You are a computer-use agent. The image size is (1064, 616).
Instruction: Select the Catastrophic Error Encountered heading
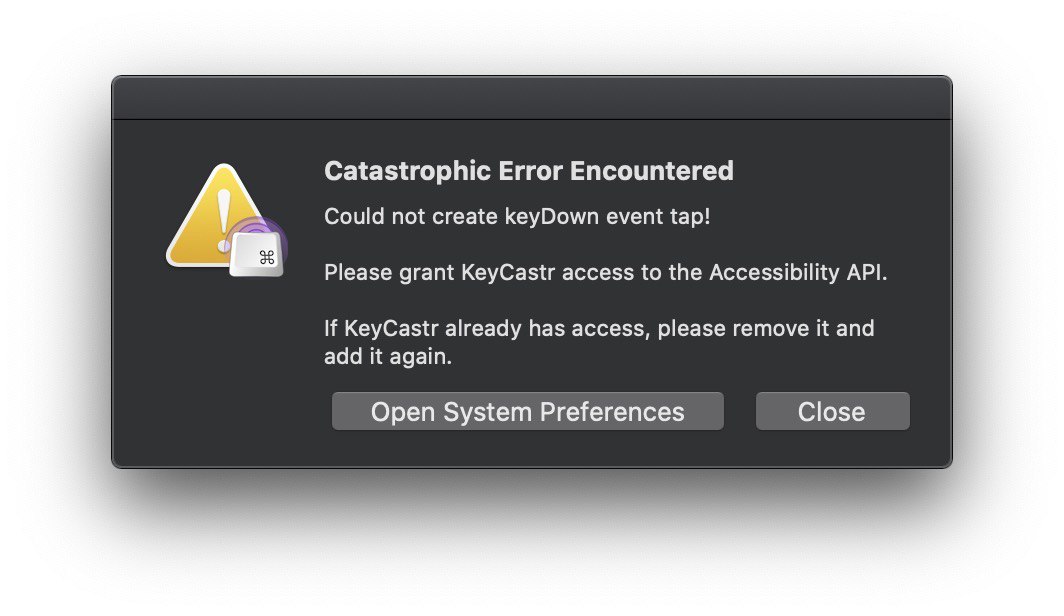(x=529, y=171)
